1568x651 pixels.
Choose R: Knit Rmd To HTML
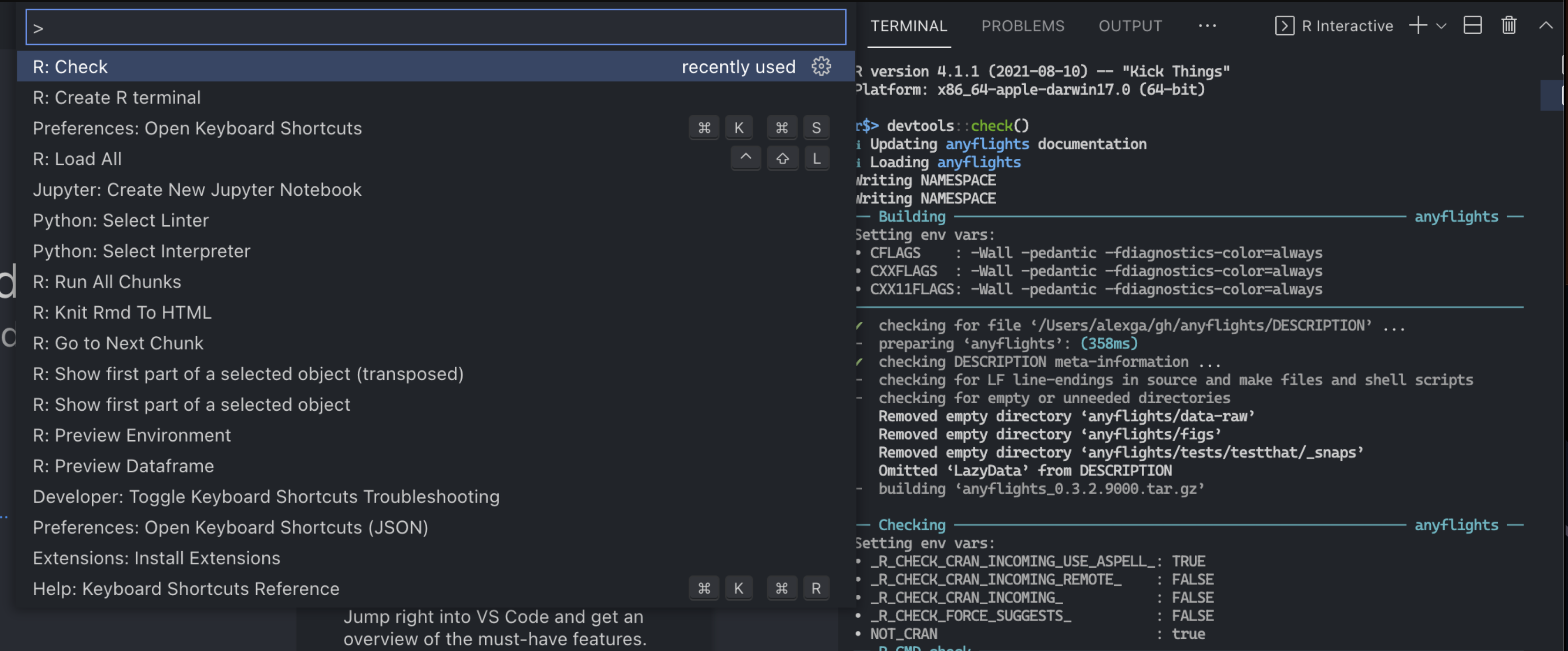(x=122, y=312)
